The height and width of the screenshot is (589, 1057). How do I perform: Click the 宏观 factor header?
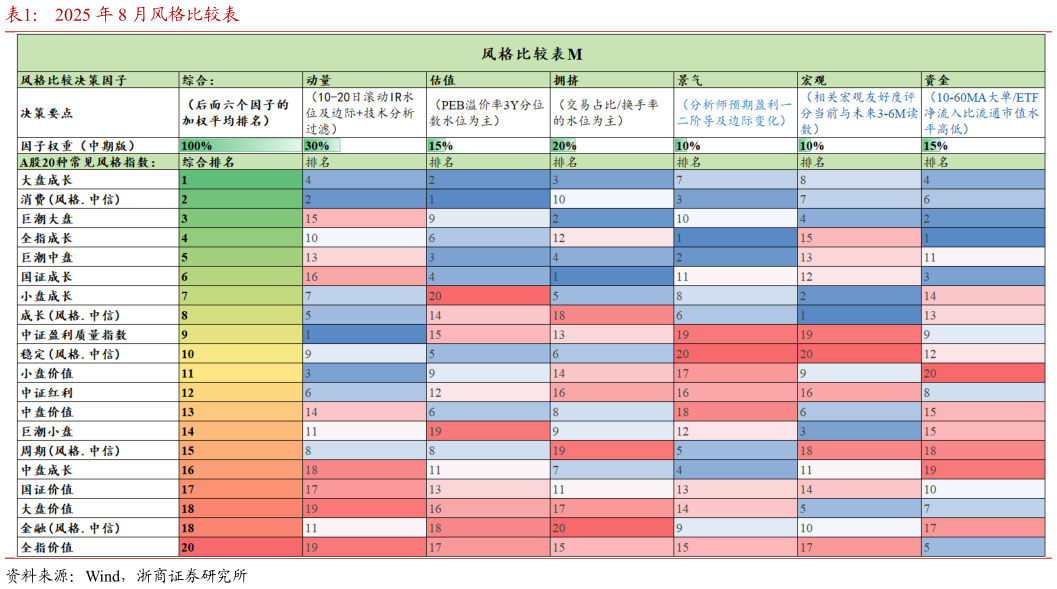(810, 77)
